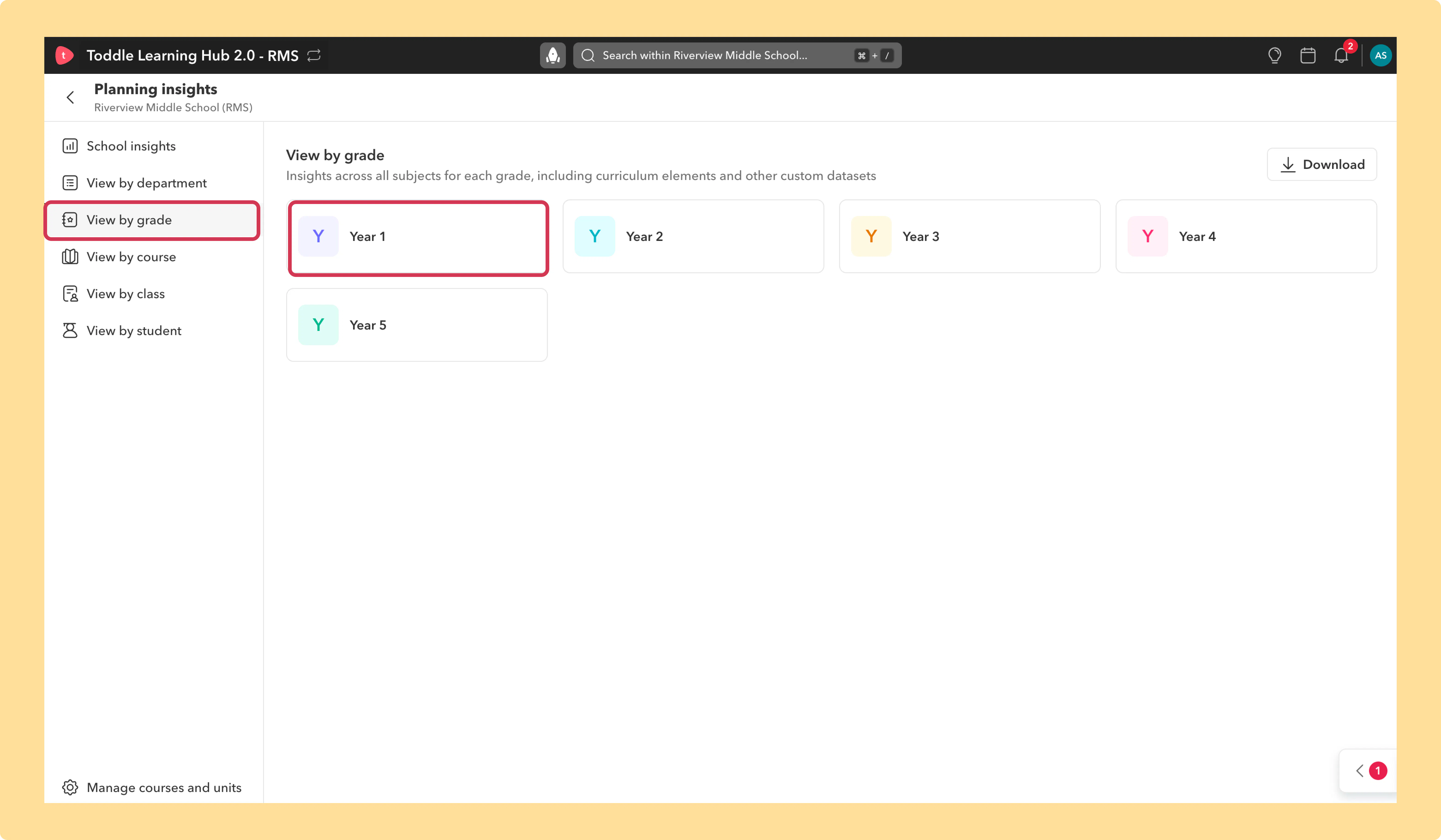Click the View by grade page heading
The height and width of the screenshot is (840, 1441).
tap(335, 155)
